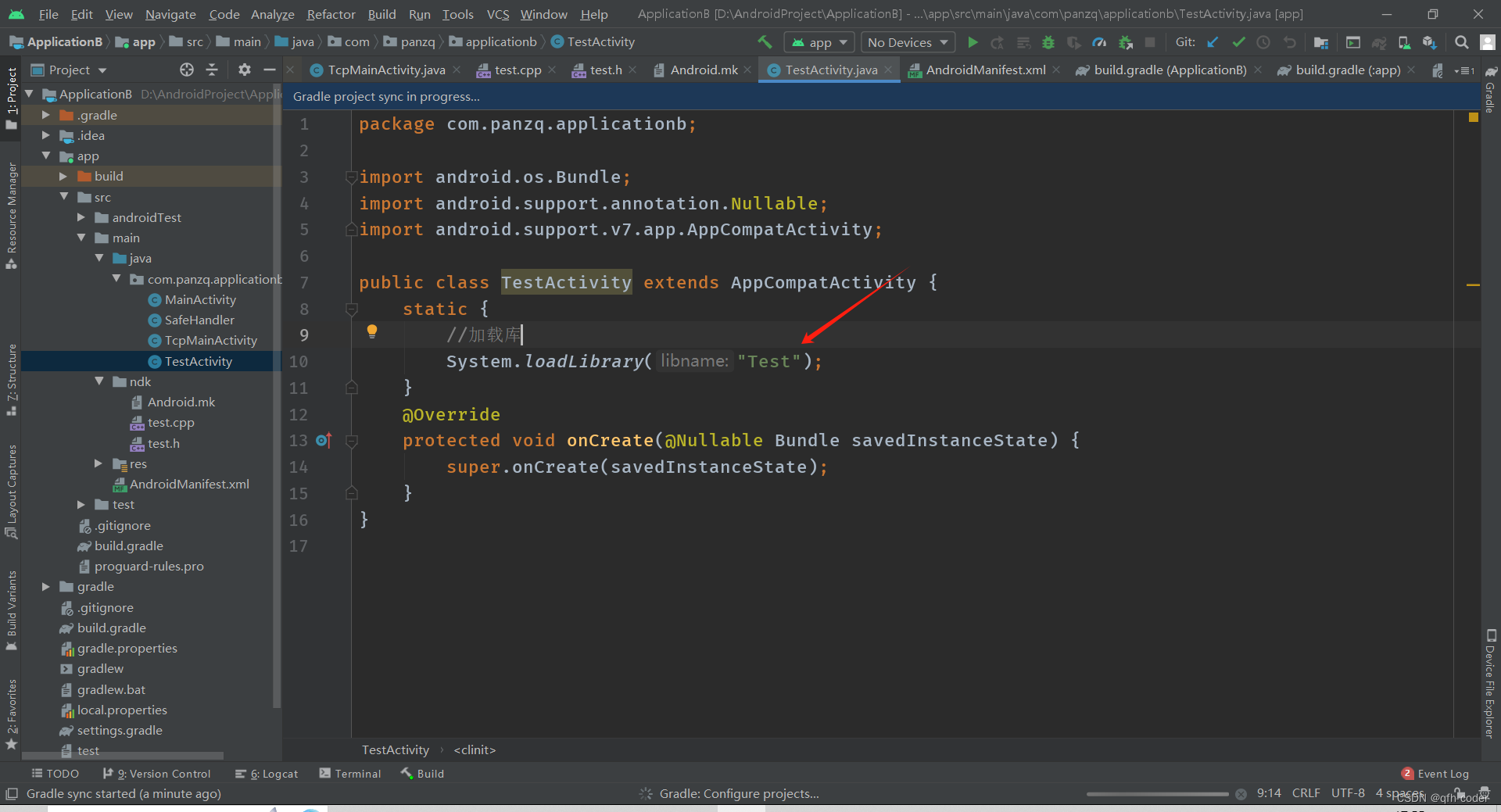The height and width of the screenshot is (812, 1501).
Task: Toggle fold for import block on line 3
Action: 352,177
